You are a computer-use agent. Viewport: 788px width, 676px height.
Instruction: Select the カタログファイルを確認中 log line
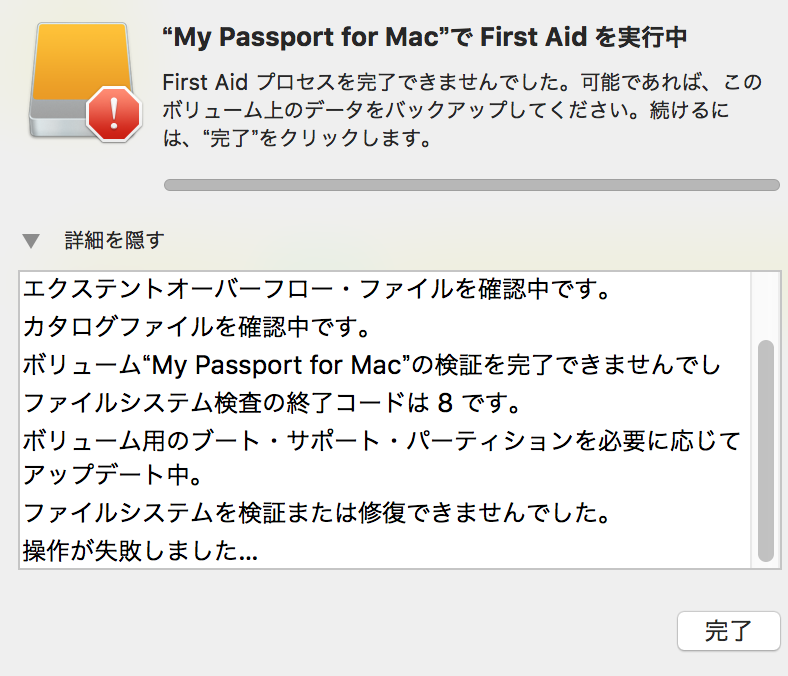[x=197, y=326]
